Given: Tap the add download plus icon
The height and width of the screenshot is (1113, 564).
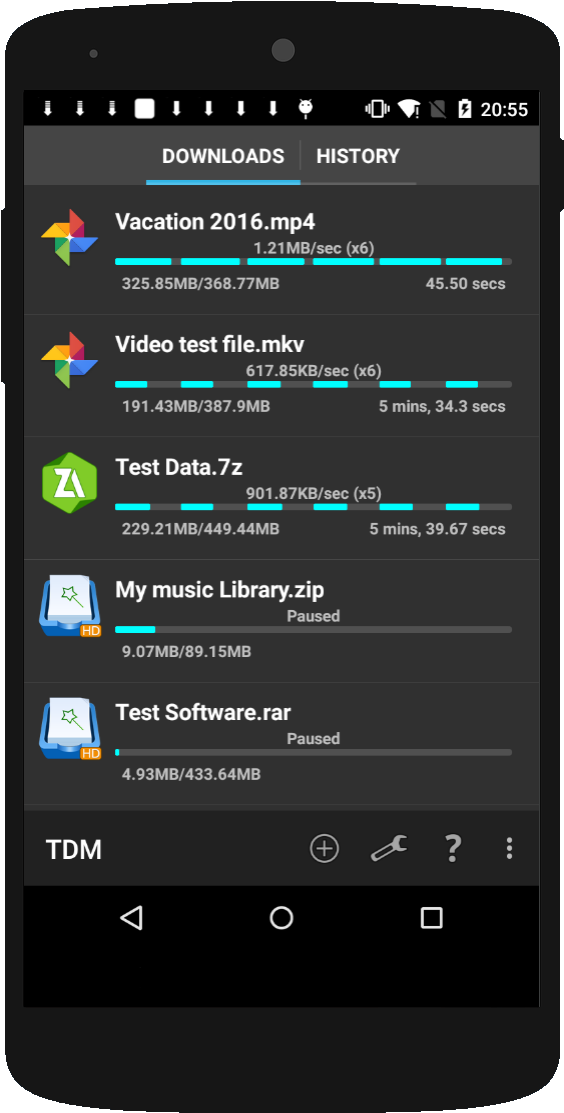Looking at the screenshot, I should (324, 848).
